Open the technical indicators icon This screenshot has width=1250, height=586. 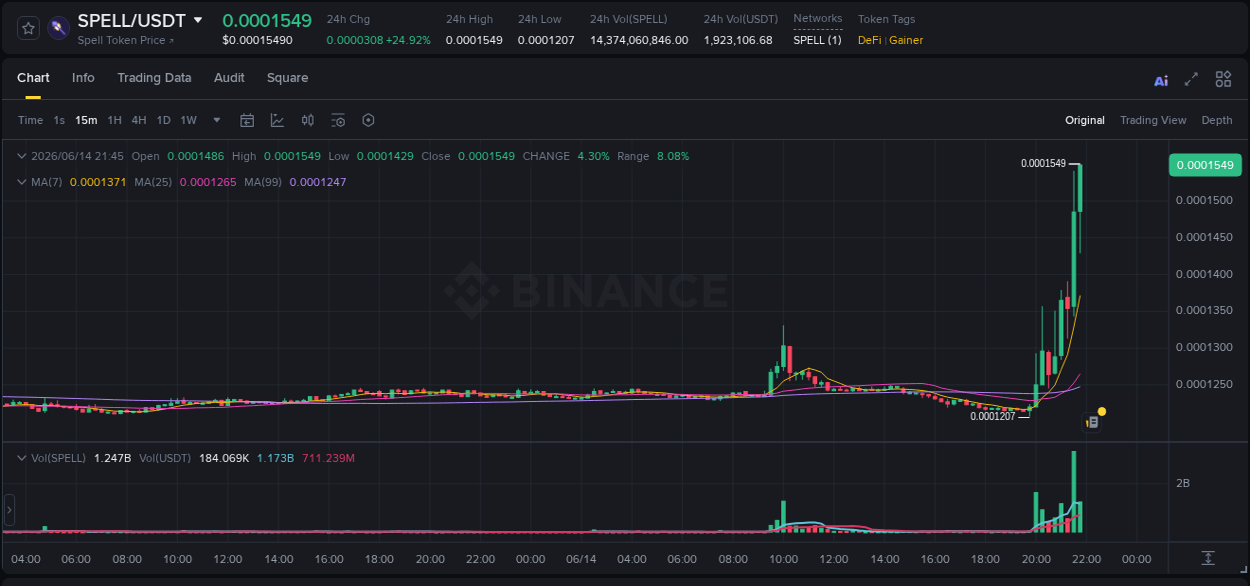pyautogui.click(x=277, y=120)
